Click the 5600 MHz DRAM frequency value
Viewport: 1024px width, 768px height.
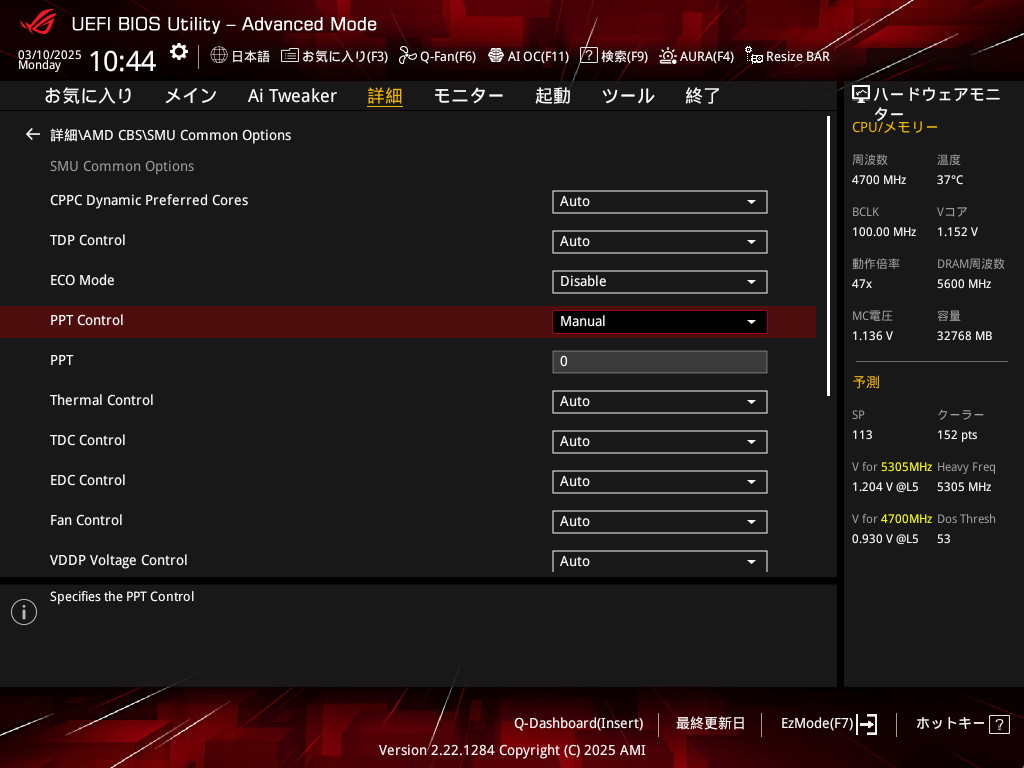[964, 284]
